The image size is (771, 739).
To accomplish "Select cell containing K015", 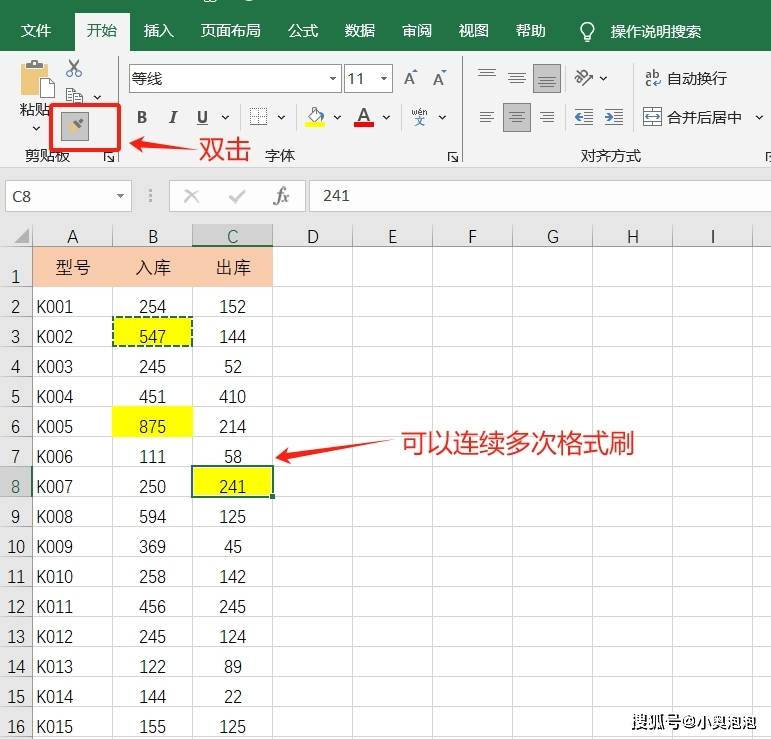I will point(72,722).
